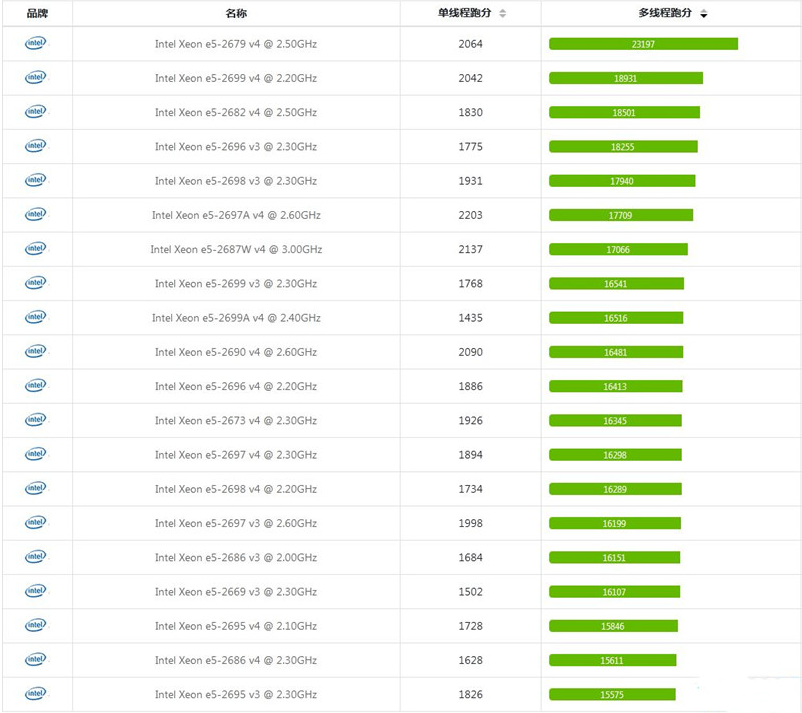This screenshot has height=713, width=802.
Task: Click the green 15846 score bar
Action: pos(613,626)
